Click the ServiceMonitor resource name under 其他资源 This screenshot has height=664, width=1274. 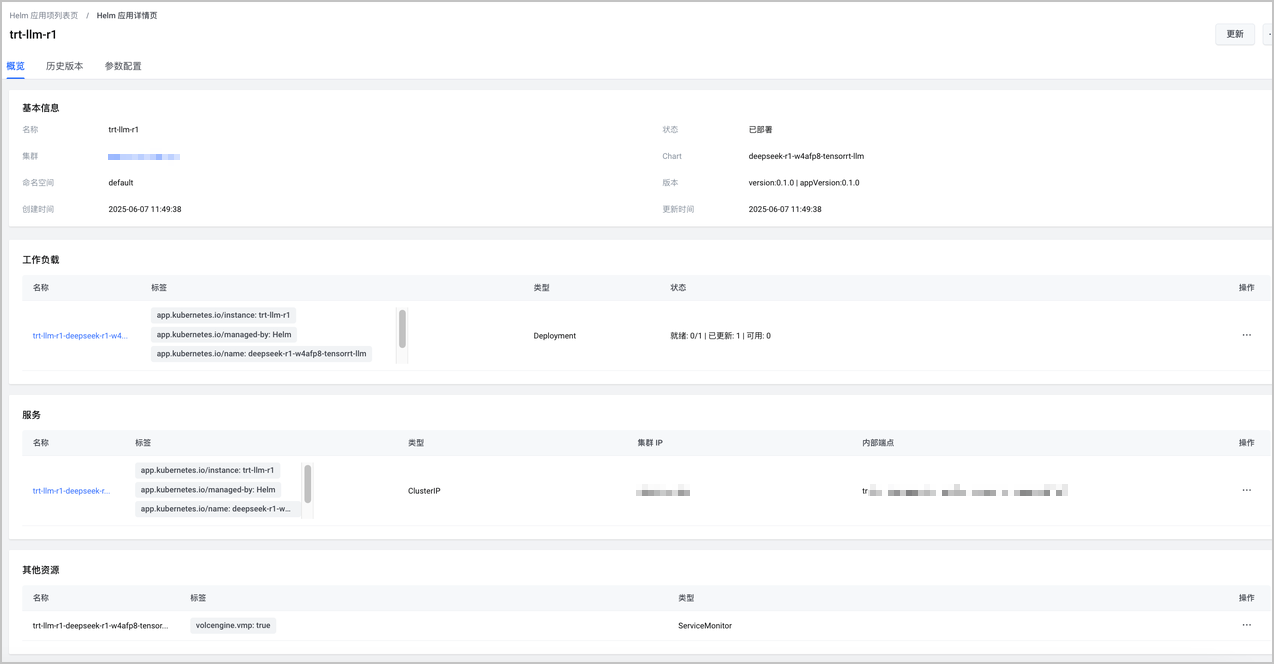point(100,626)
